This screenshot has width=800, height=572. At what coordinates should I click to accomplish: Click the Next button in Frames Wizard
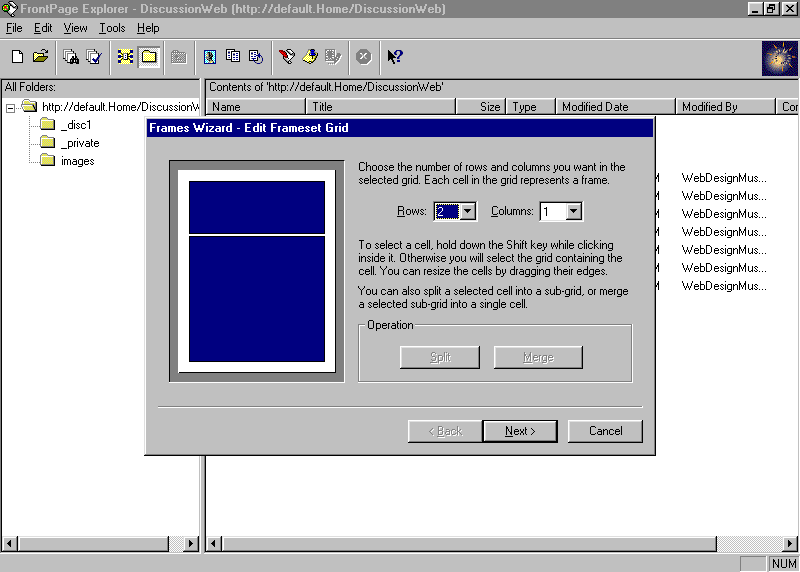click(x=520, y=431)
